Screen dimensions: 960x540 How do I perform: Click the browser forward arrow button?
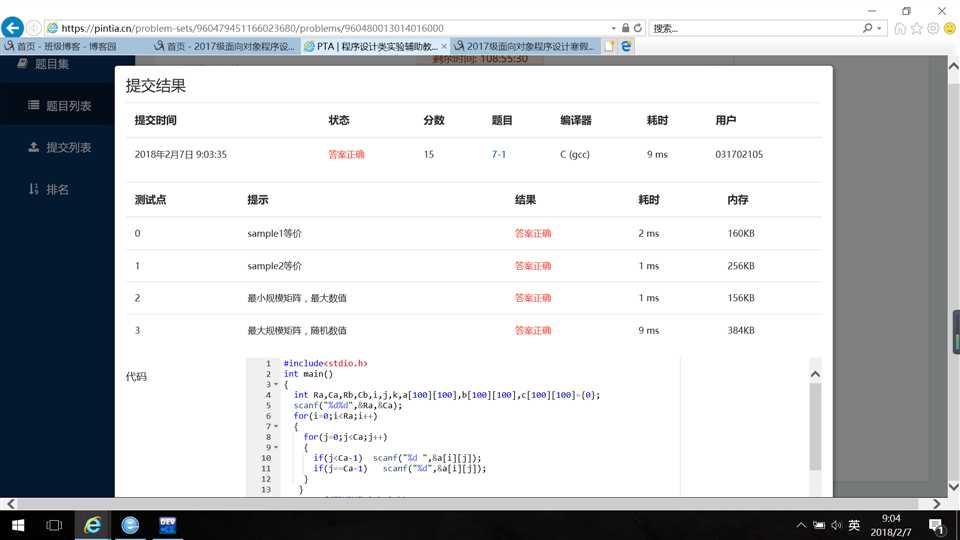click(34, 28)
